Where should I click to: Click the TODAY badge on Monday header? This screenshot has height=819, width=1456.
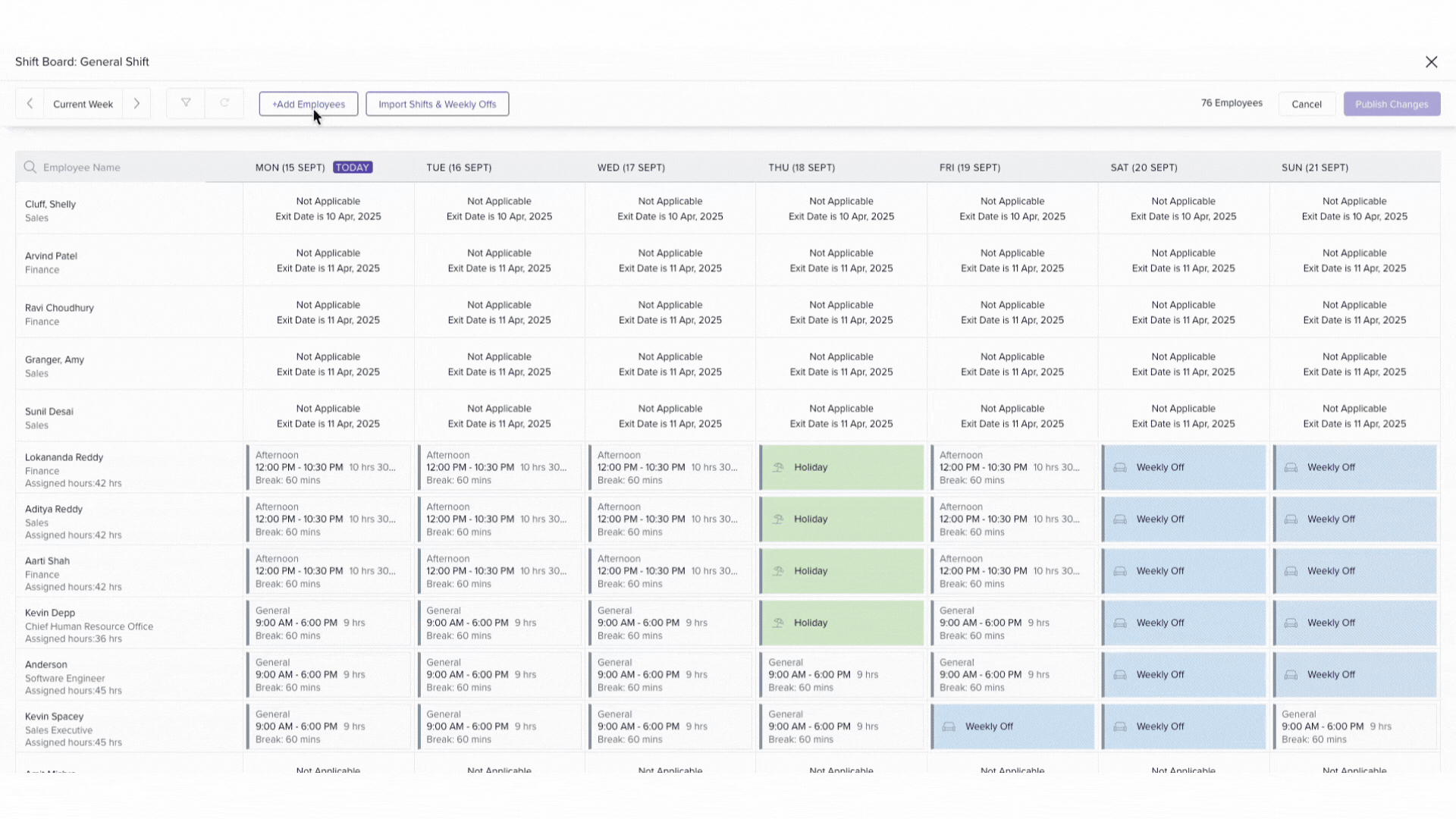[353, 168]
